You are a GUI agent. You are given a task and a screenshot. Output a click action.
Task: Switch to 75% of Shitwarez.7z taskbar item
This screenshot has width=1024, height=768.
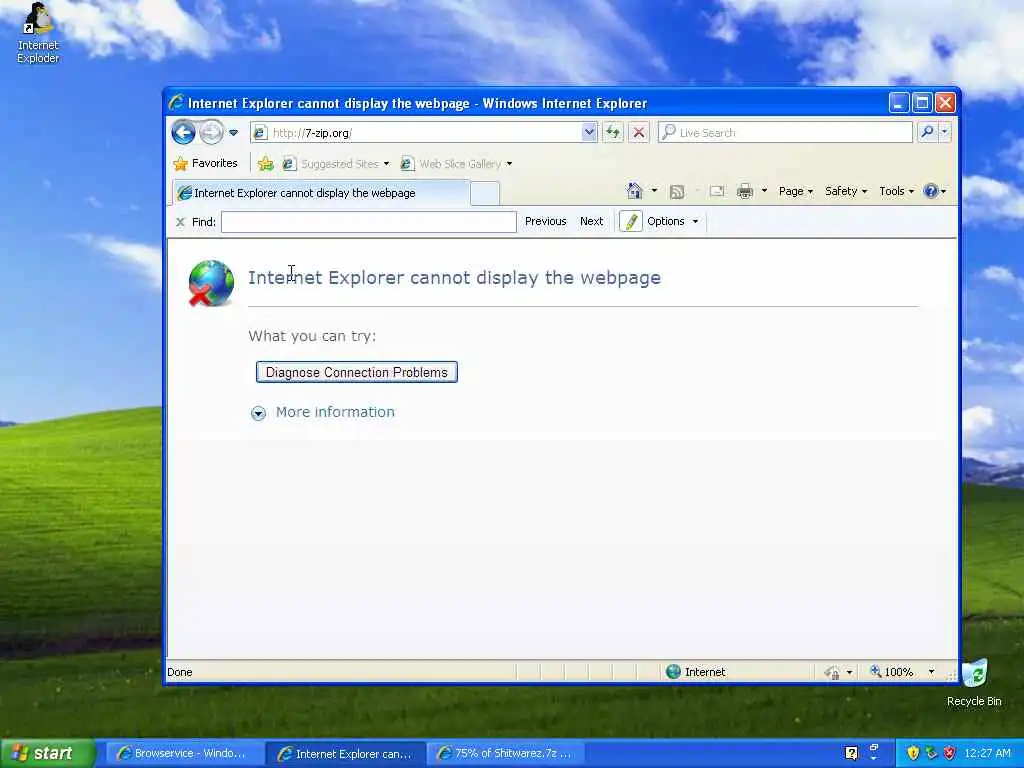(x=504, y=754)
